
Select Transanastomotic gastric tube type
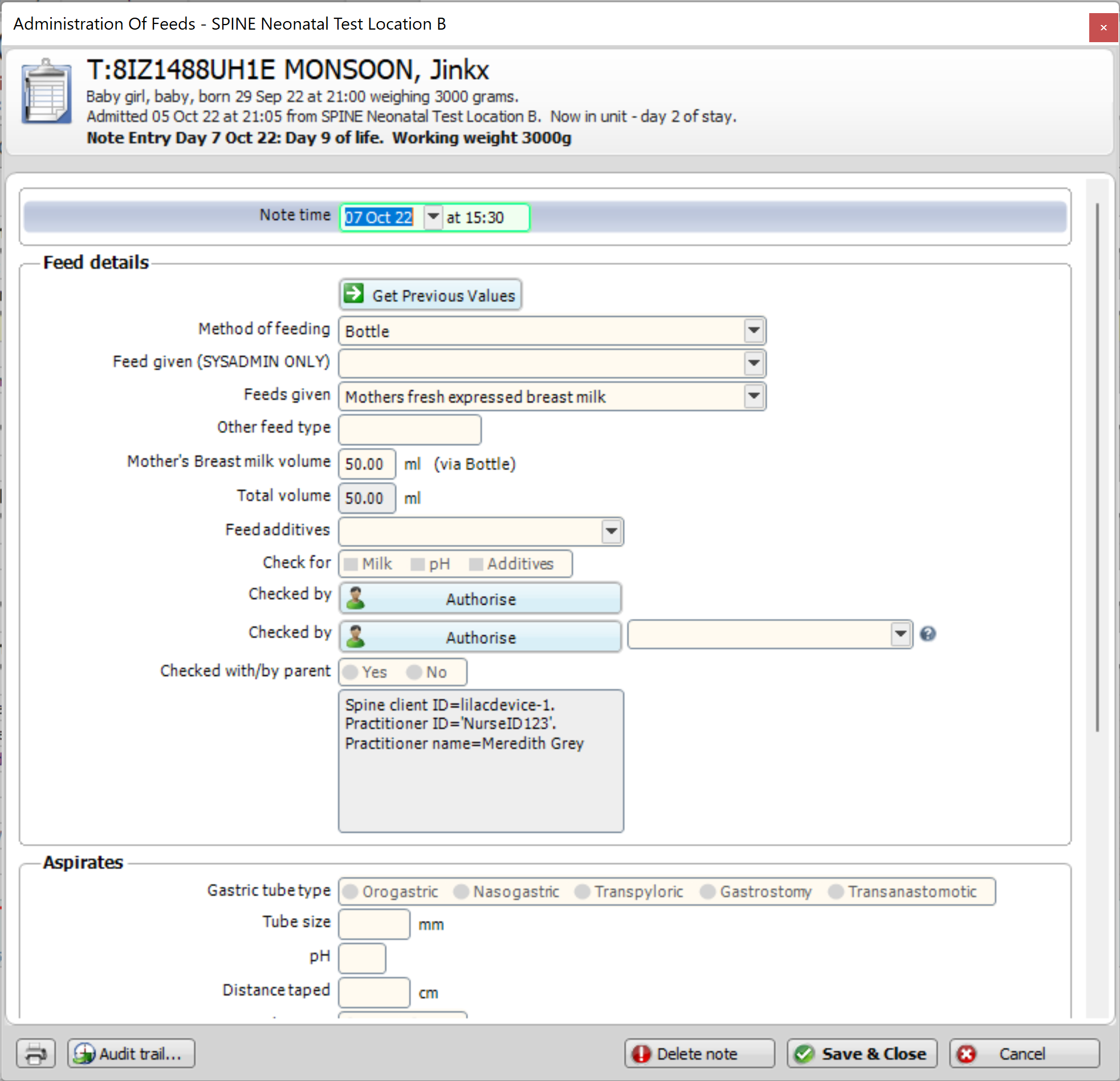click(x=836, y=891)
